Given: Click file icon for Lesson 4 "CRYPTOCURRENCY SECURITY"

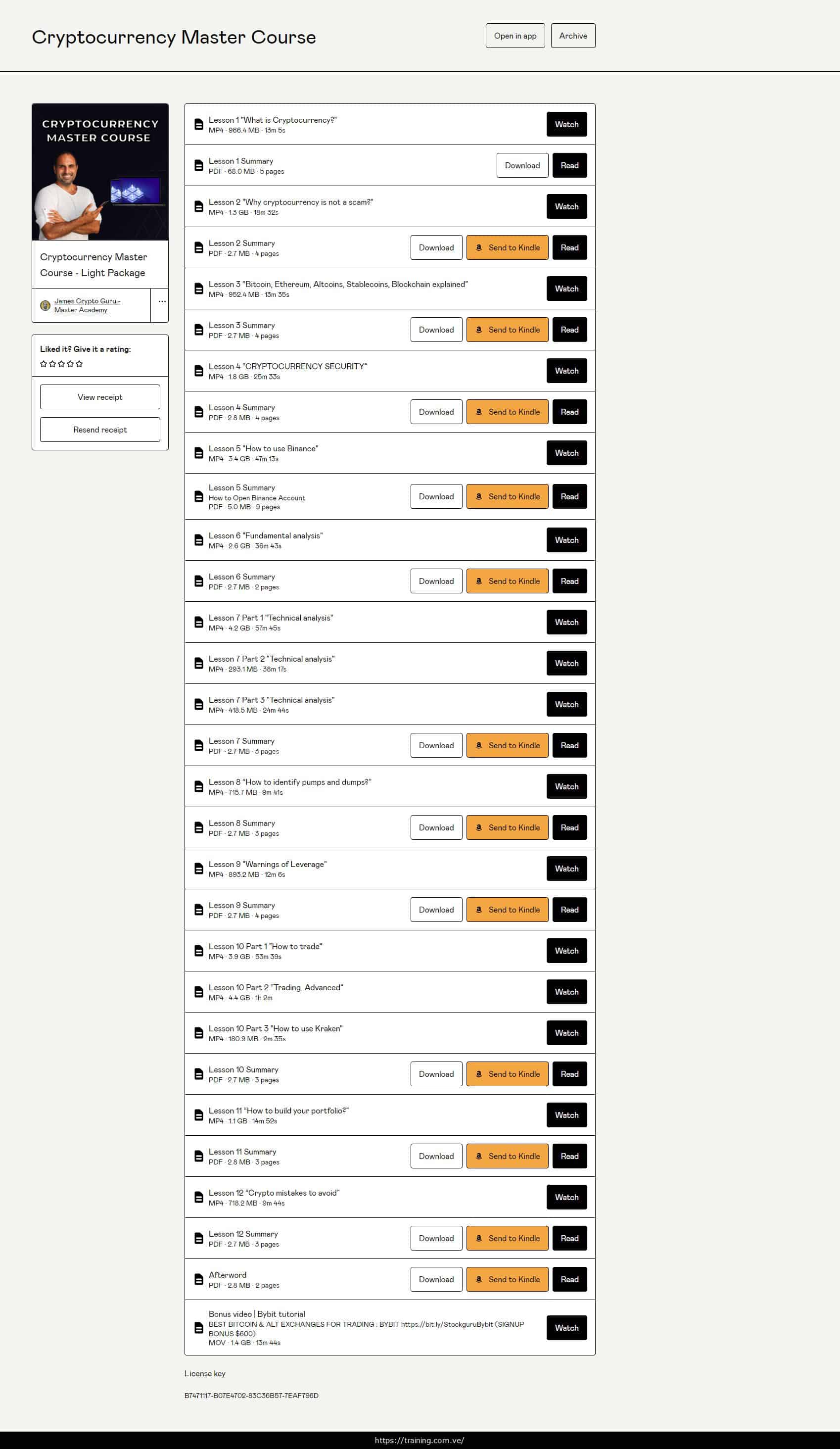Looking at the screenshot, I should [x=198, y=372].
